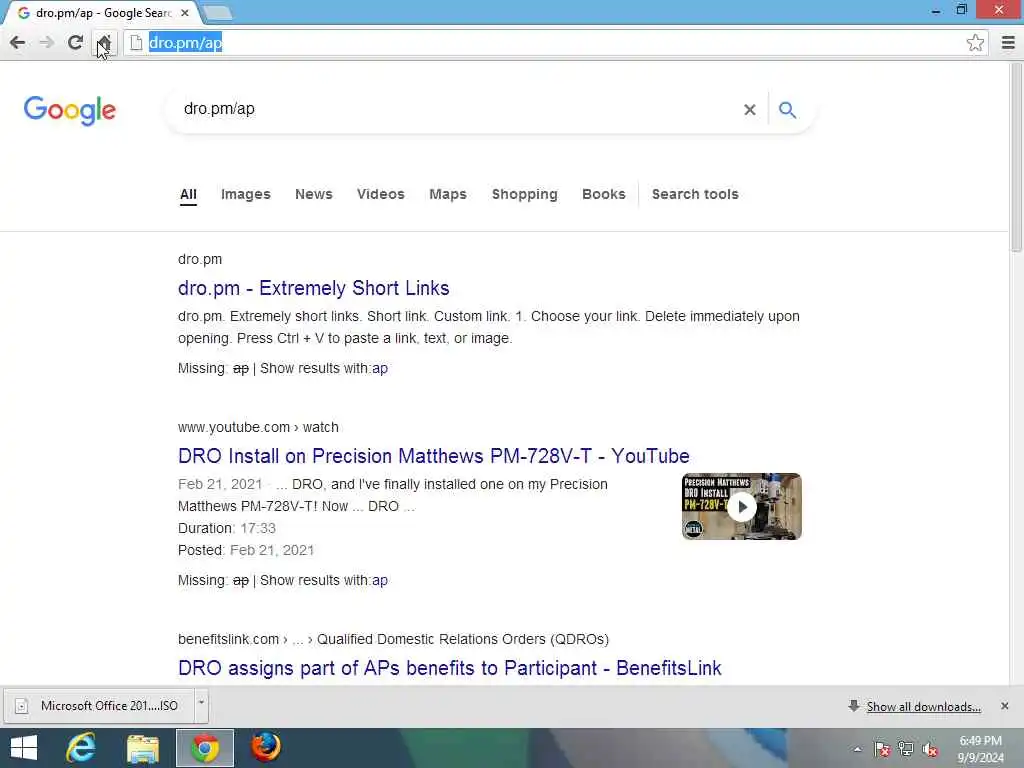Image resolution: width=1024 pixels, height=768 pixels.
Task: Click Show all downloads link
Action: tap(923, 707)
